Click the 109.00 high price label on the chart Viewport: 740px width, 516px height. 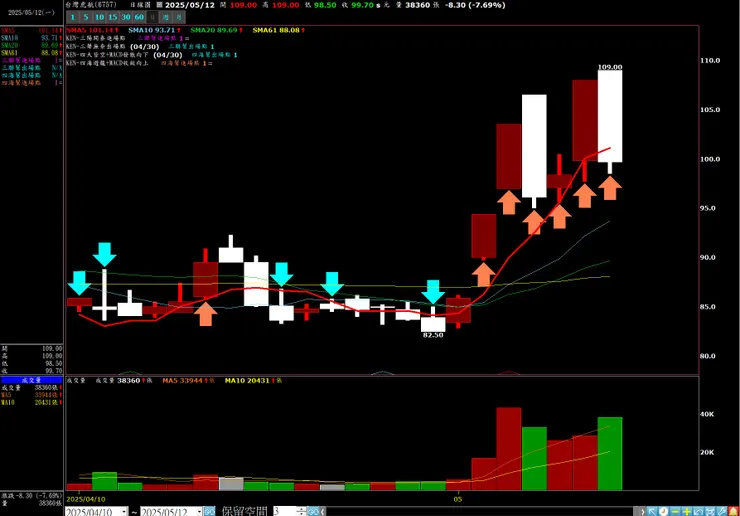point(610,67)
